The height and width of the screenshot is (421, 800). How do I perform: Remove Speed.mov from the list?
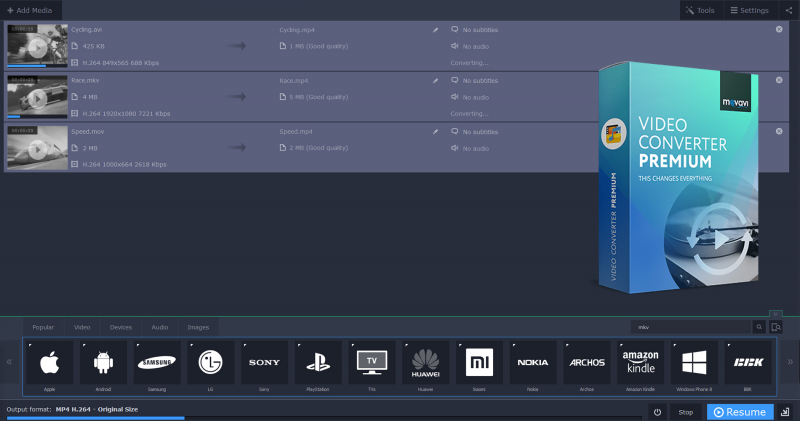(x=779, y=131)
